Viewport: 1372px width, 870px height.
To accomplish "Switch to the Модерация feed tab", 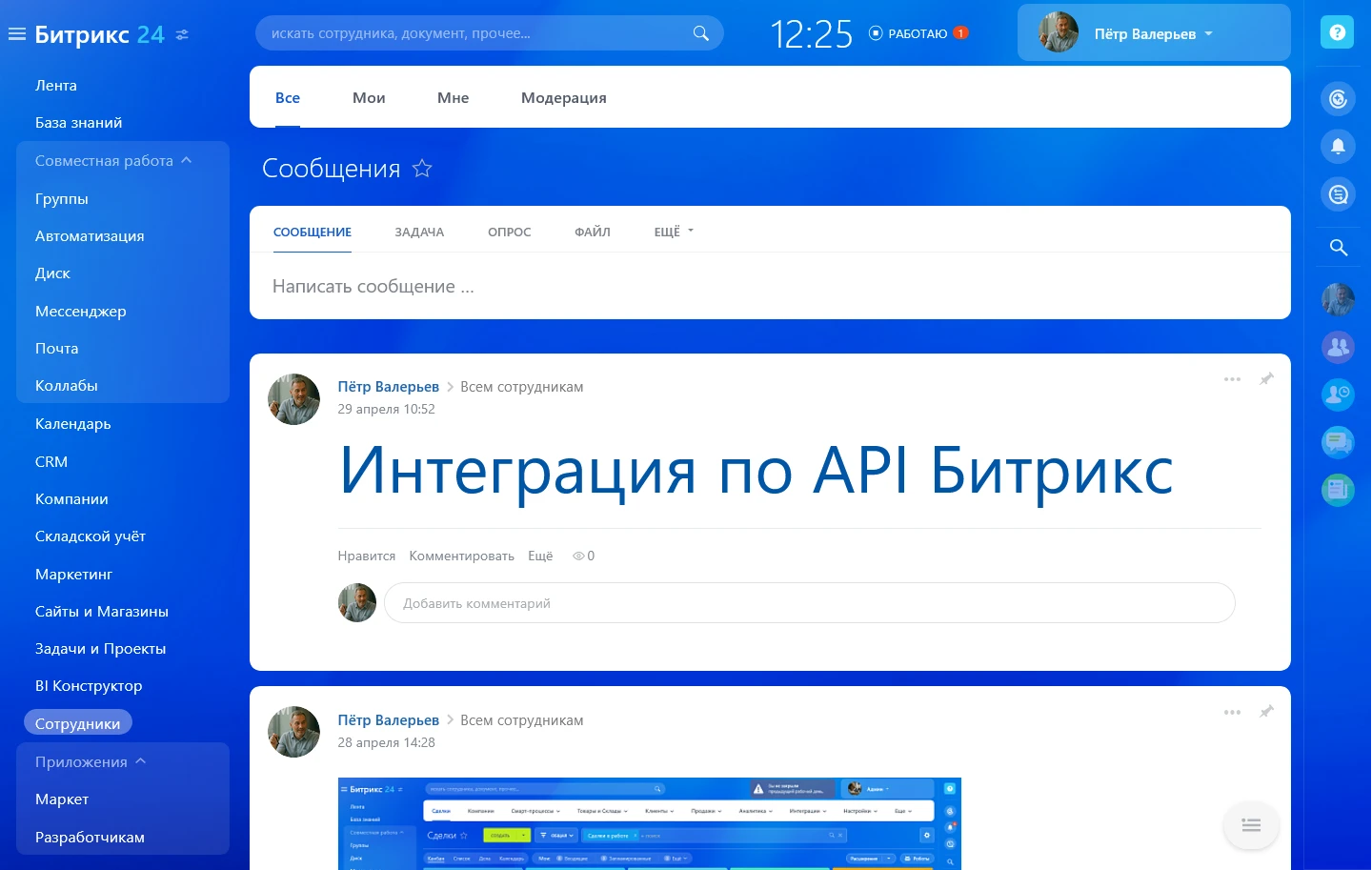I will 563,97.
